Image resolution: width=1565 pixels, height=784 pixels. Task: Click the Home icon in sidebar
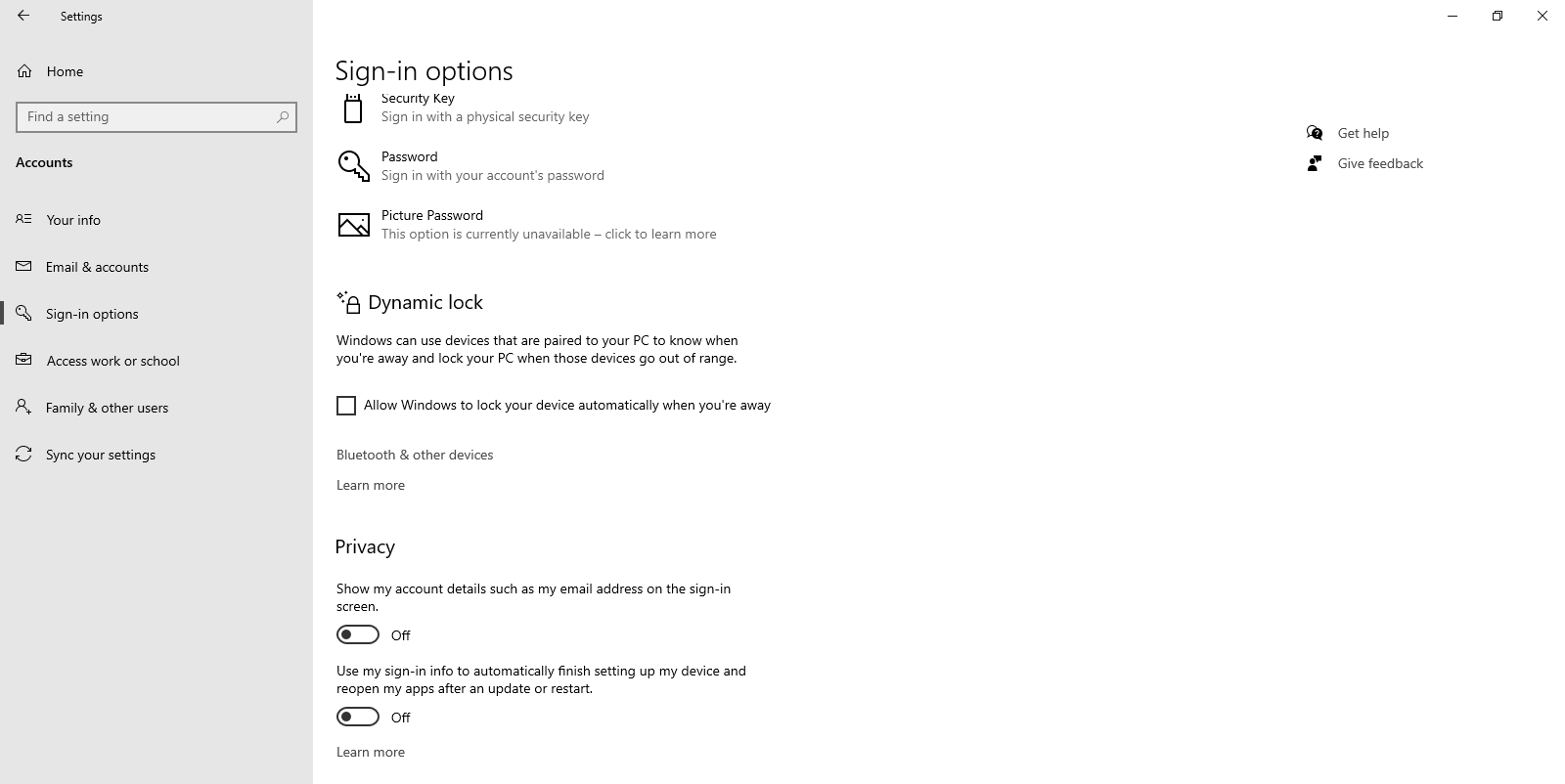[x=24, y=71]
